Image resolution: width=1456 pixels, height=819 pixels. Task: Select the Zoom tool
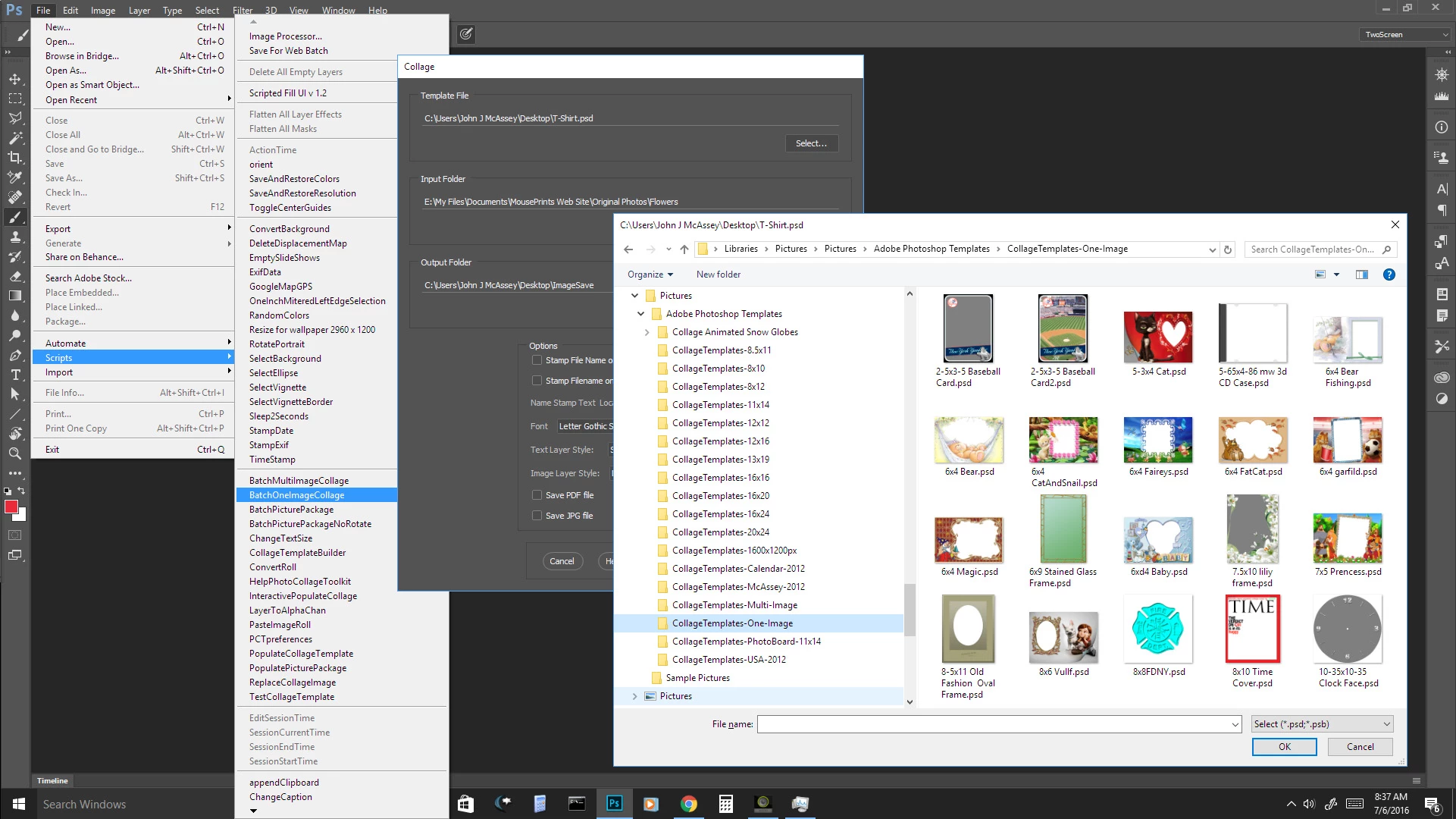pyautogui.click(x=15, y=453)
